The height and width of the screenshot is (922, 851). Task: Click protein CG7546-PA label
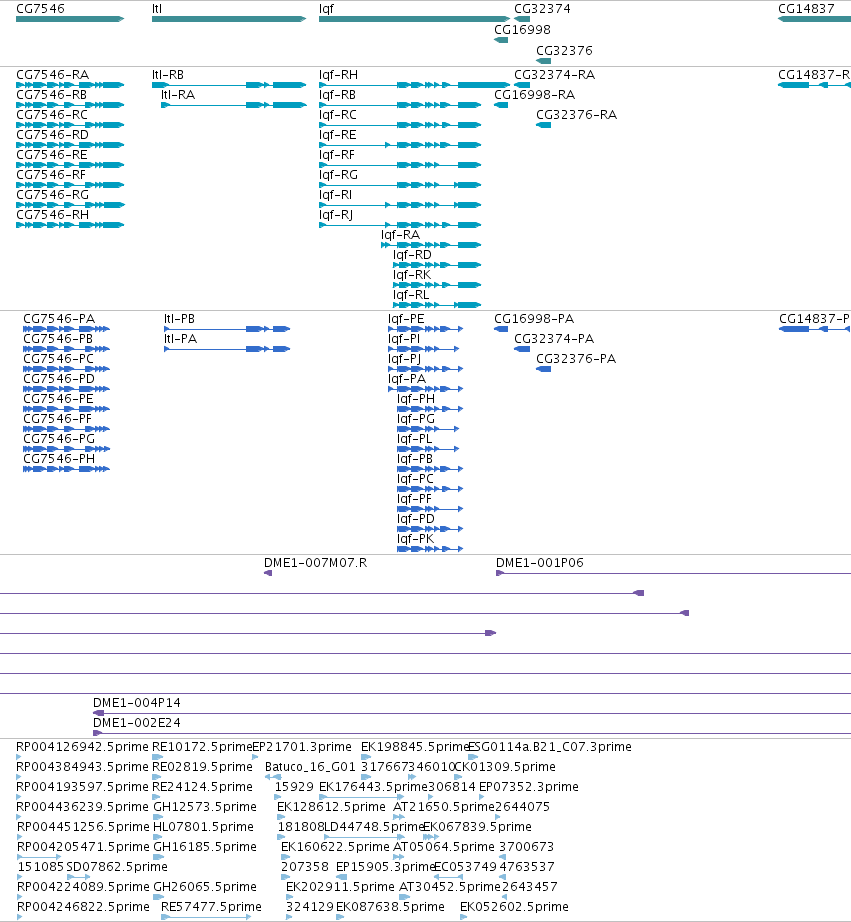59,319
